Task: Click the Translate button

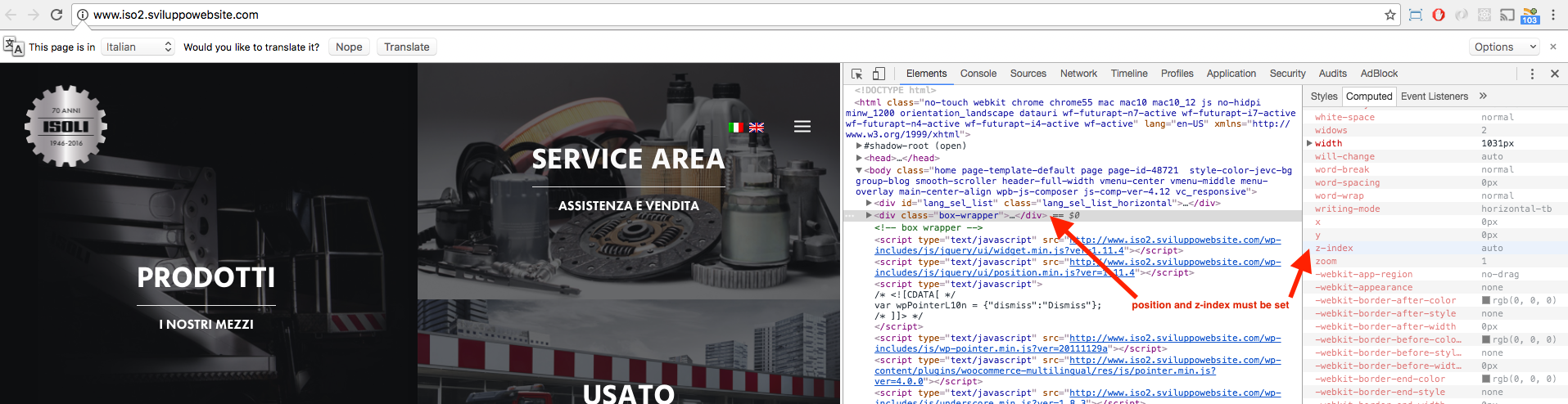Action: tap(407, 47)
